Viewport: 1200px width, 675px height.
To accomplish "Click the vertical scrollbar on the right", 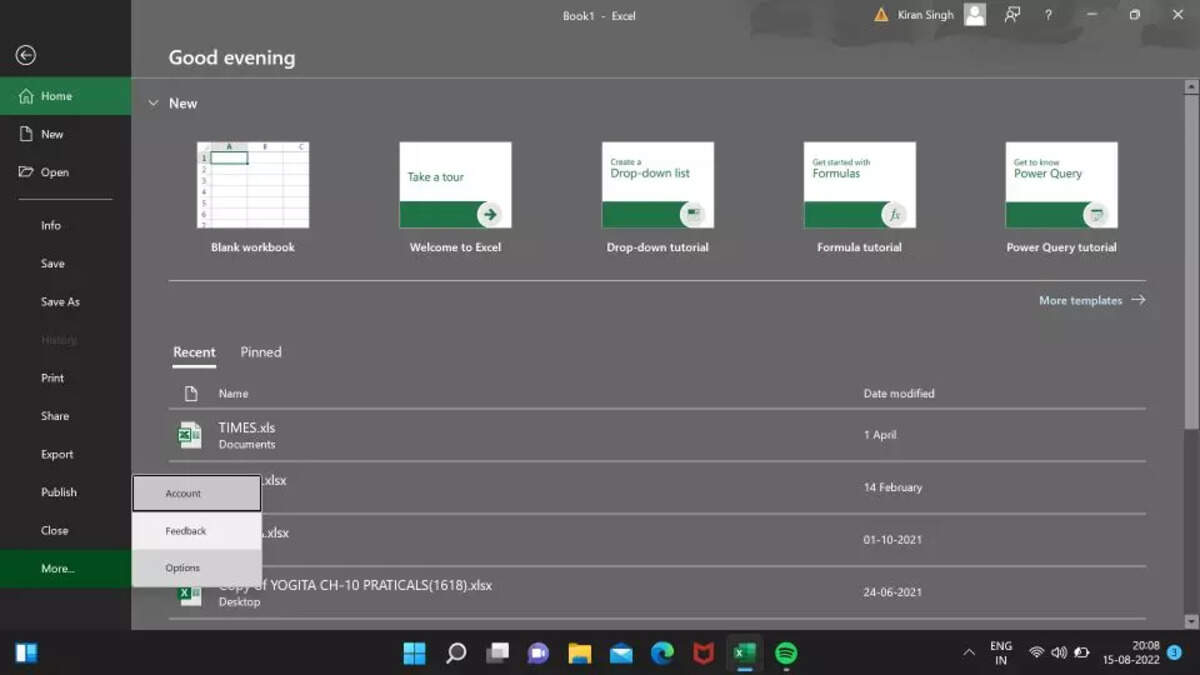I will [1190, 353].
